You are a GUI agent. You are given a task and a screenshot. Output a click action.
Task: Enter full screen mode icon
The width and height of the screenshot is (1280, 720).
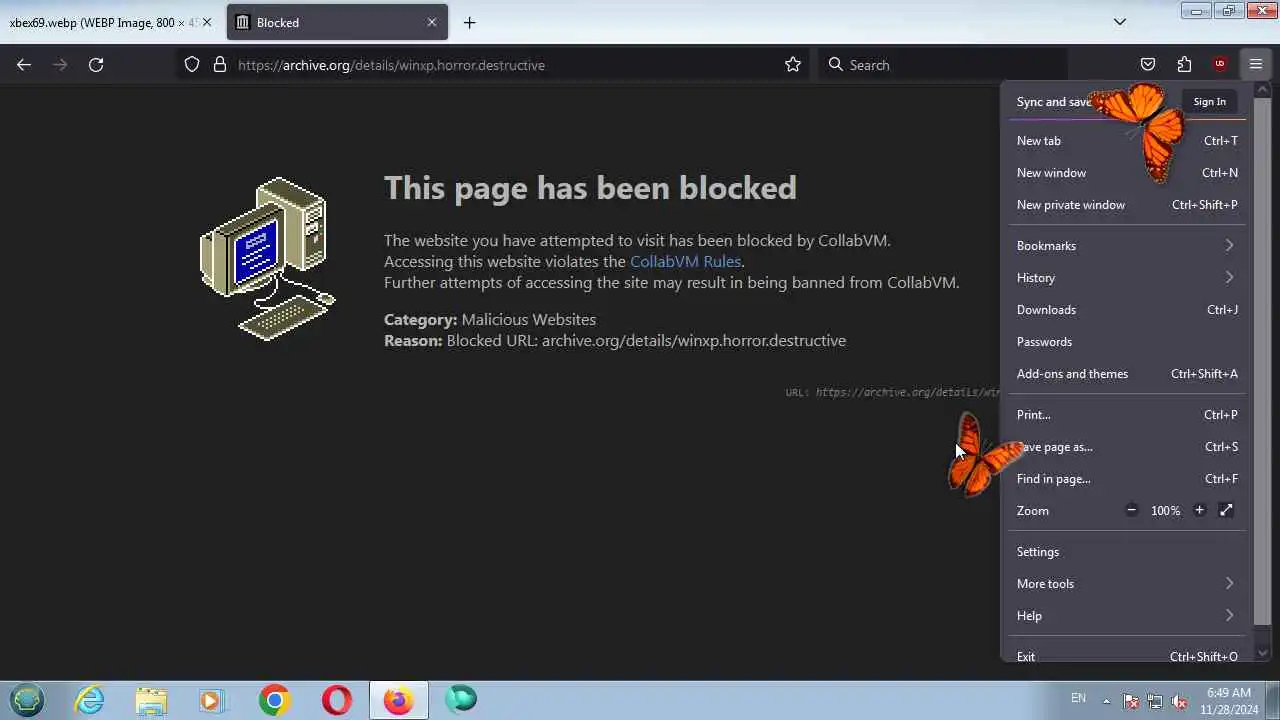tap(1226, 510)
